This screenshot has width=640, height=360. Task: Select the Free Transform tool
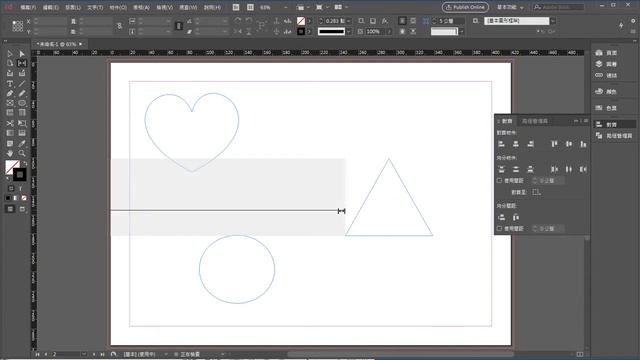pos(22,123)
